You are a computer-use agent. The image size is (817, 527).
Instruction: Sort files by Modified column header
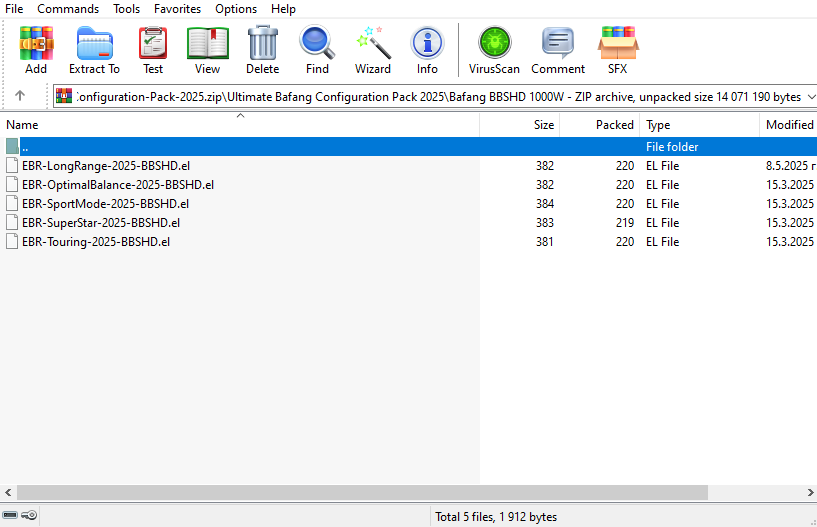[788, 125]
